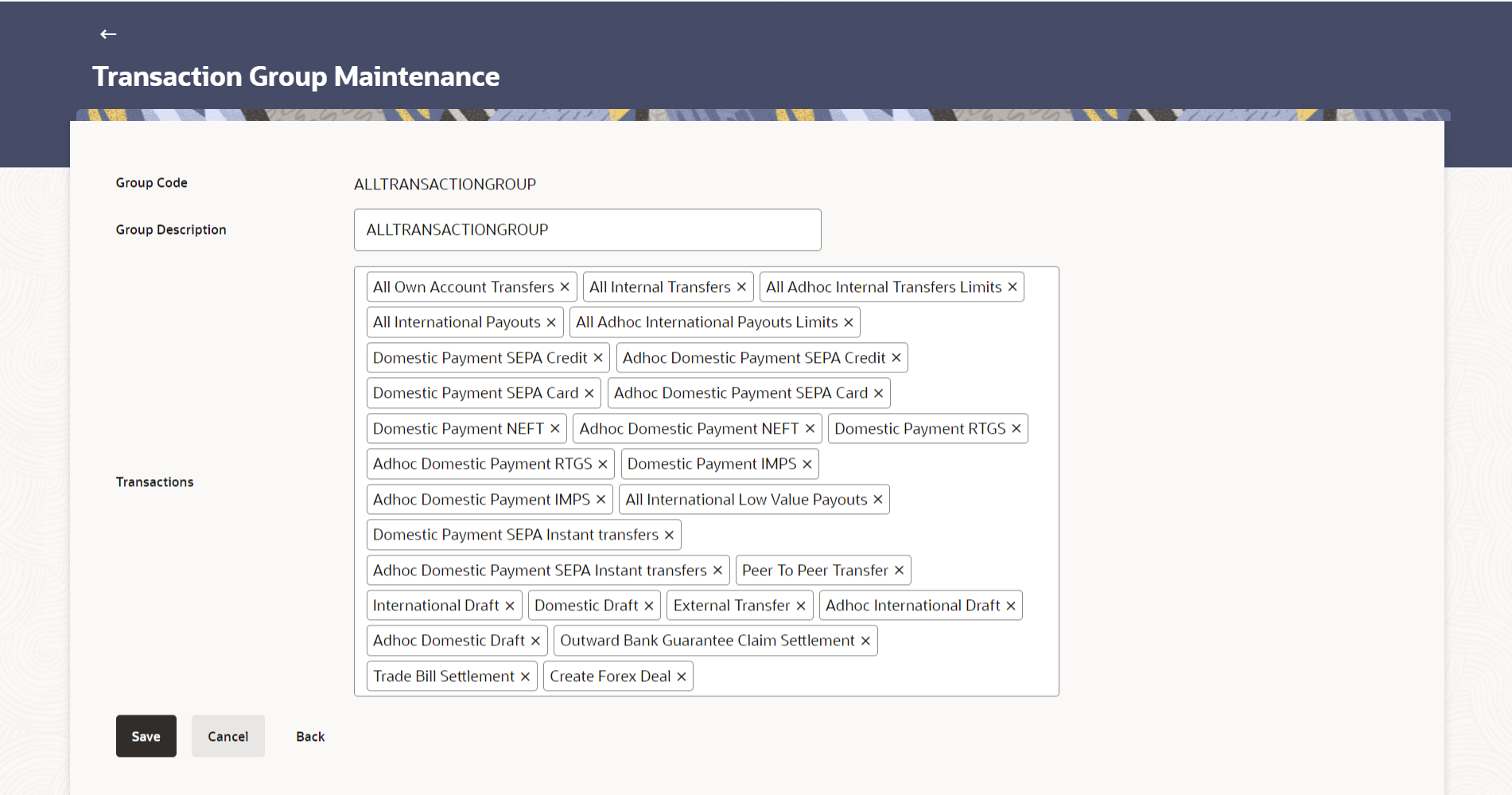Viewport: 1512px width, 795px height.
Task: Remove the Domestic Payment IMPS tag
Action: (807, 464)
